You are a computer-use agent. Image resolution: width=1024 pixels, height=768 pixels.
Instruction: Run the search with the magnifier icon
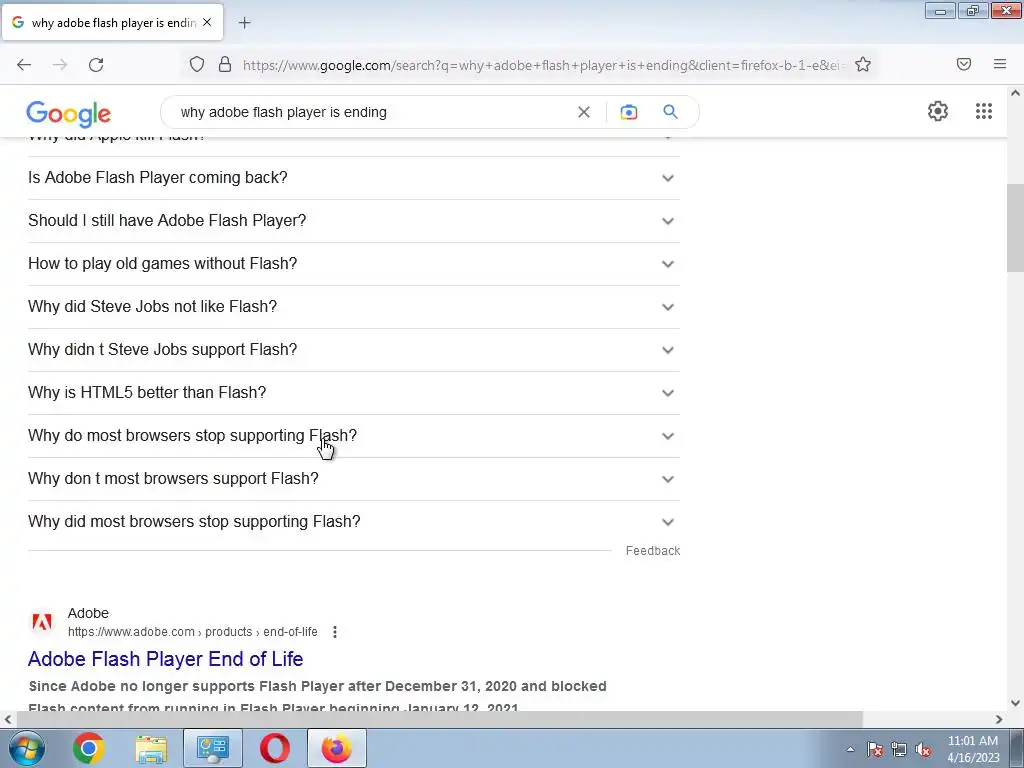tap(671, 112)
